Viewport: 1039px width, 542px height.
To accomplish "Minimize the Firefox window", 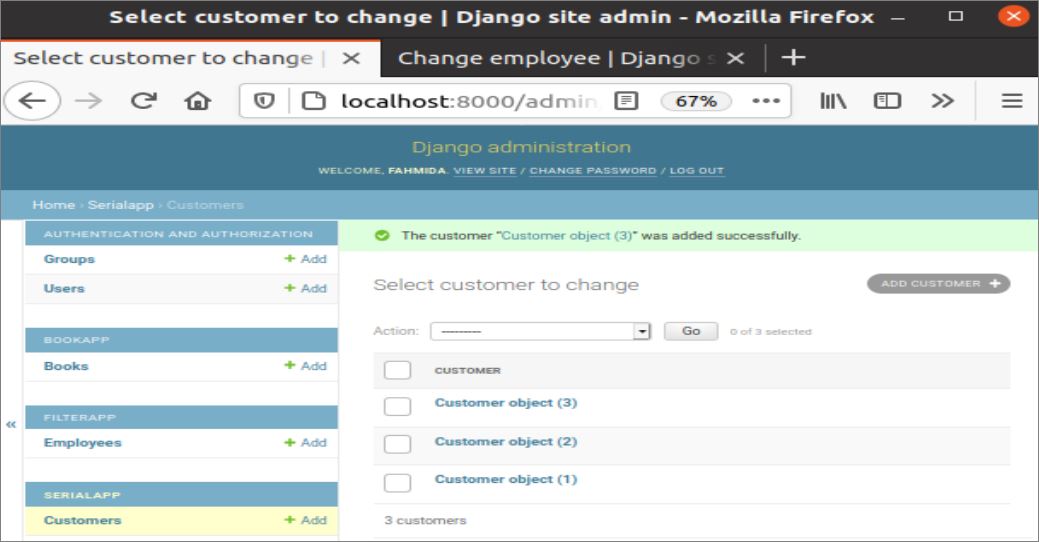I will (898, 18).
